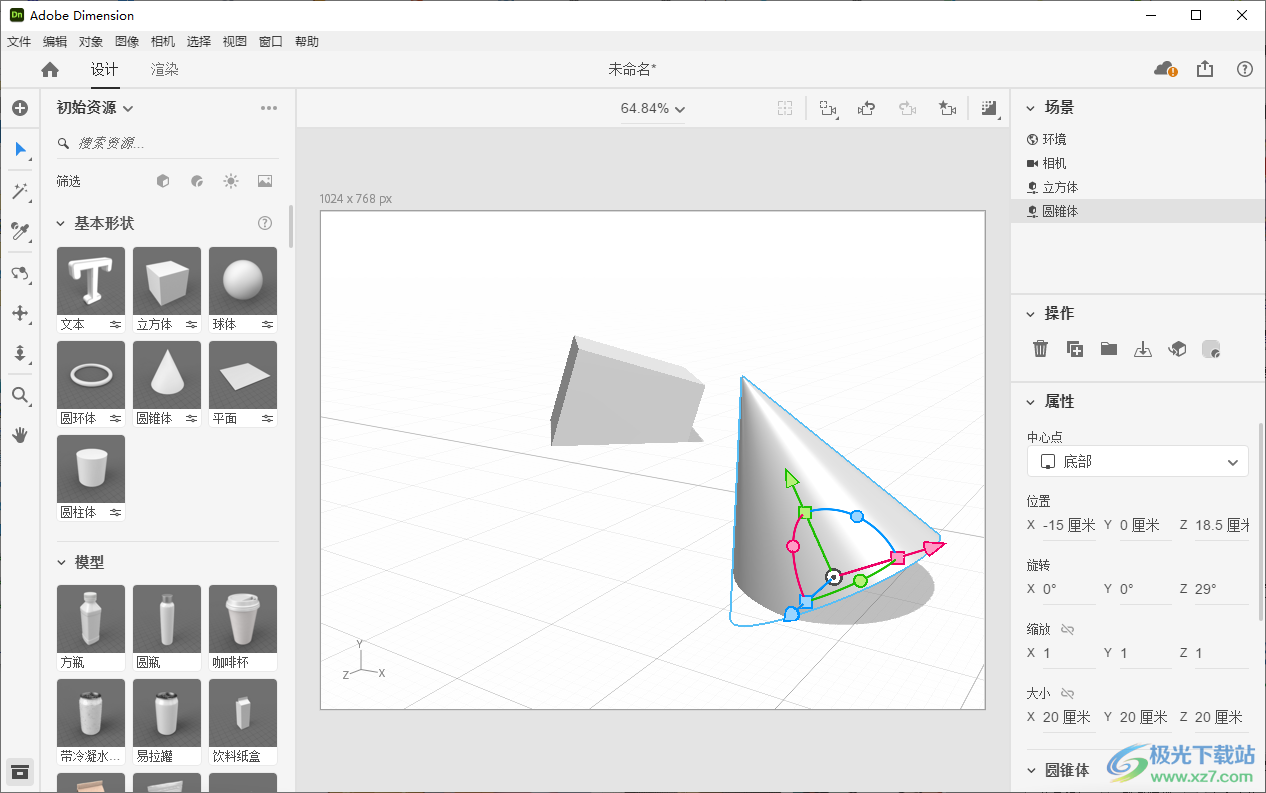Open the 文件 menu

19,41
